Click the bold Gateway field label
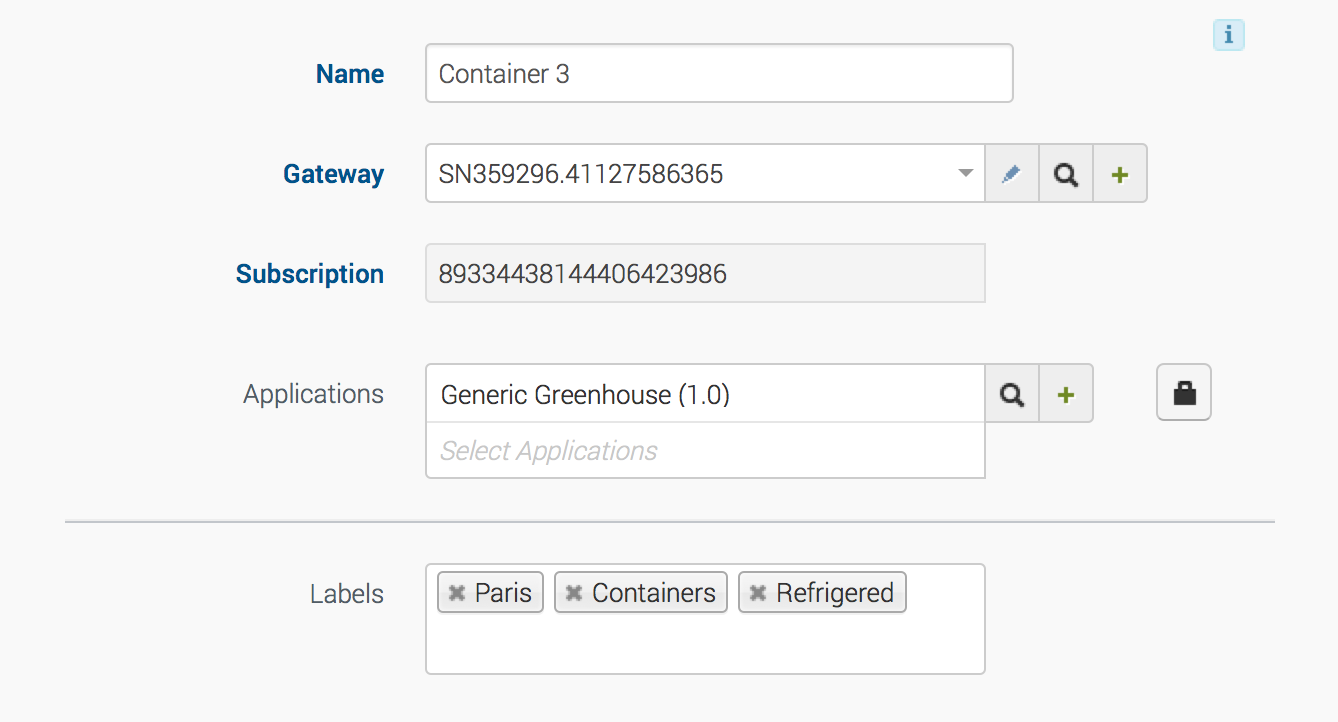The image size is (1338, 722). coord(333,174)
